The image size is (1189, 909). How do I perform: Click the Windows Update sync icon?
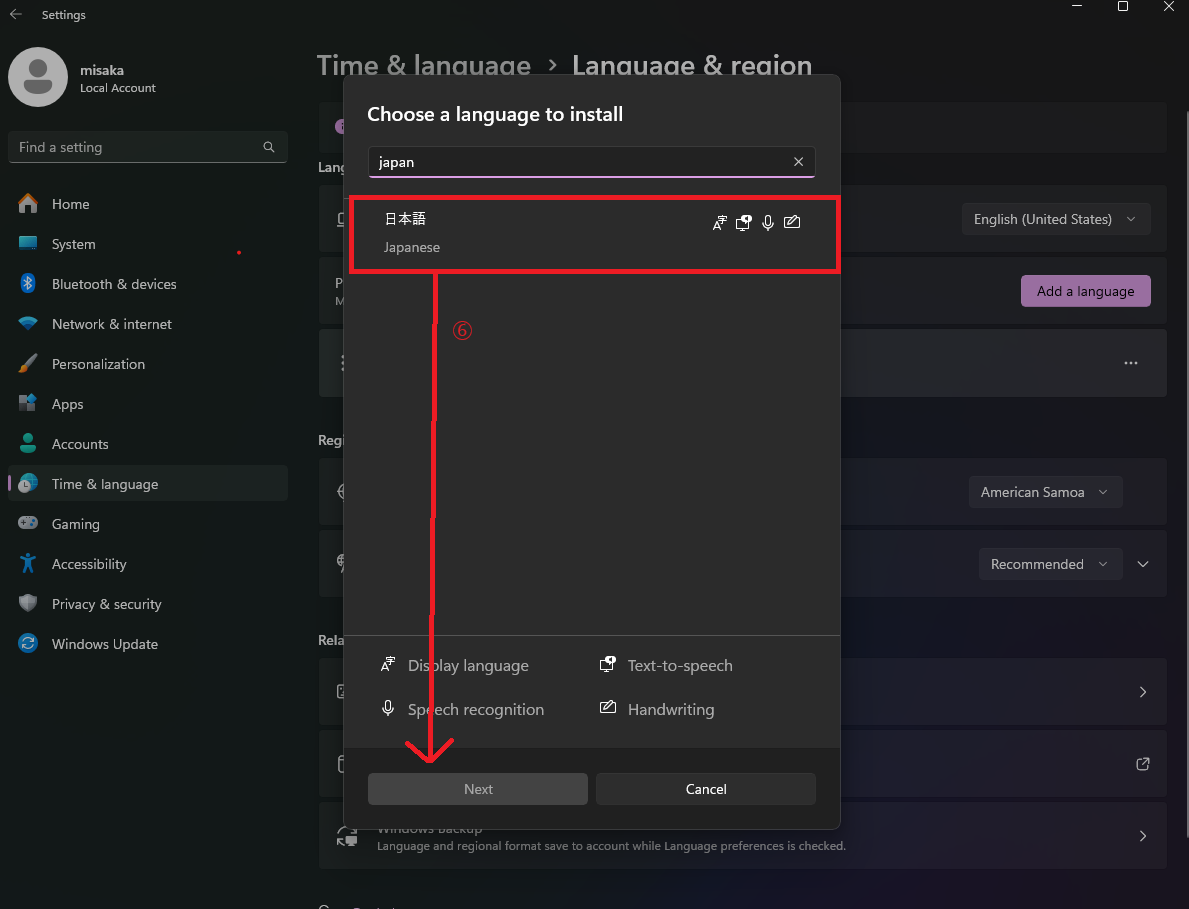point(28,644)
